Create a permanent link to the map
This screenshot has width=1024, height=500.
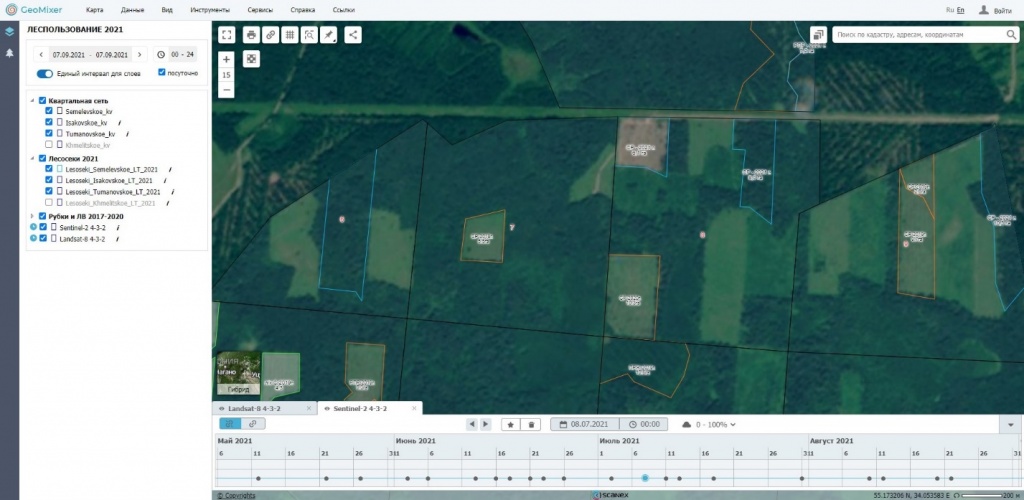[x=270, y=35]
